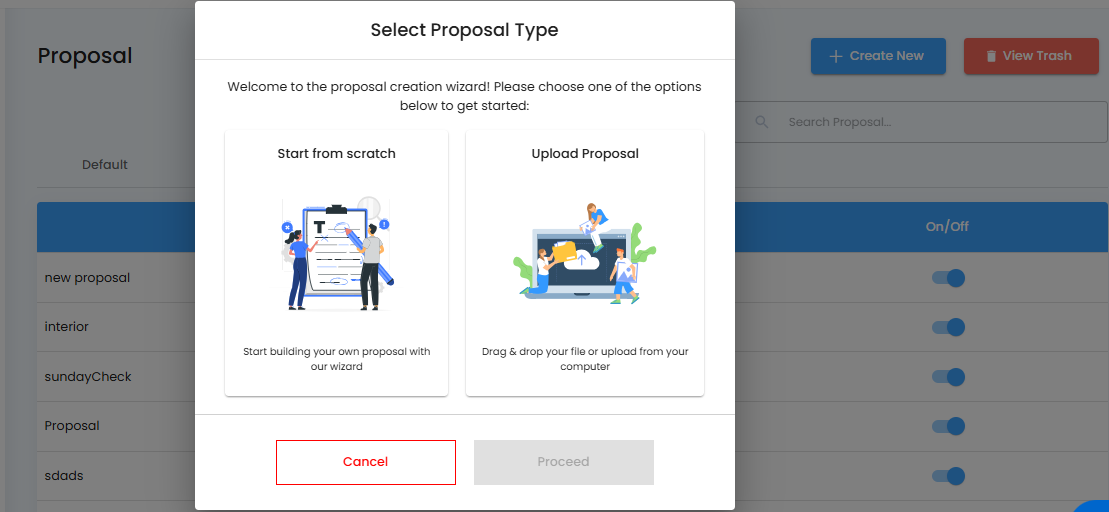Click the Upload Proposal illustration

click(x=585, y=255)
